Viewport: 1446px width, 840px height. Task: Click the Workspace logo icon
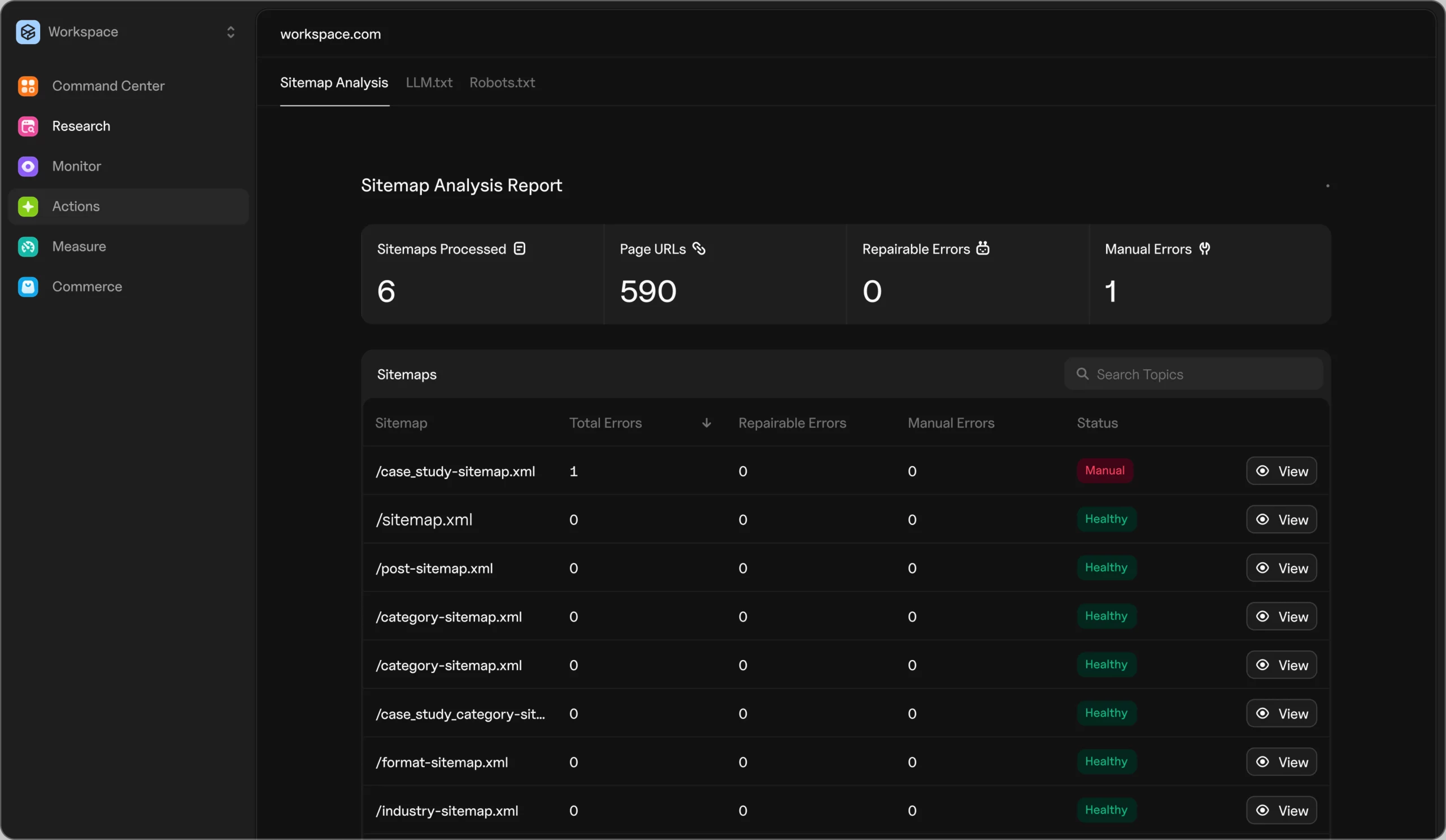click(28, 32)
